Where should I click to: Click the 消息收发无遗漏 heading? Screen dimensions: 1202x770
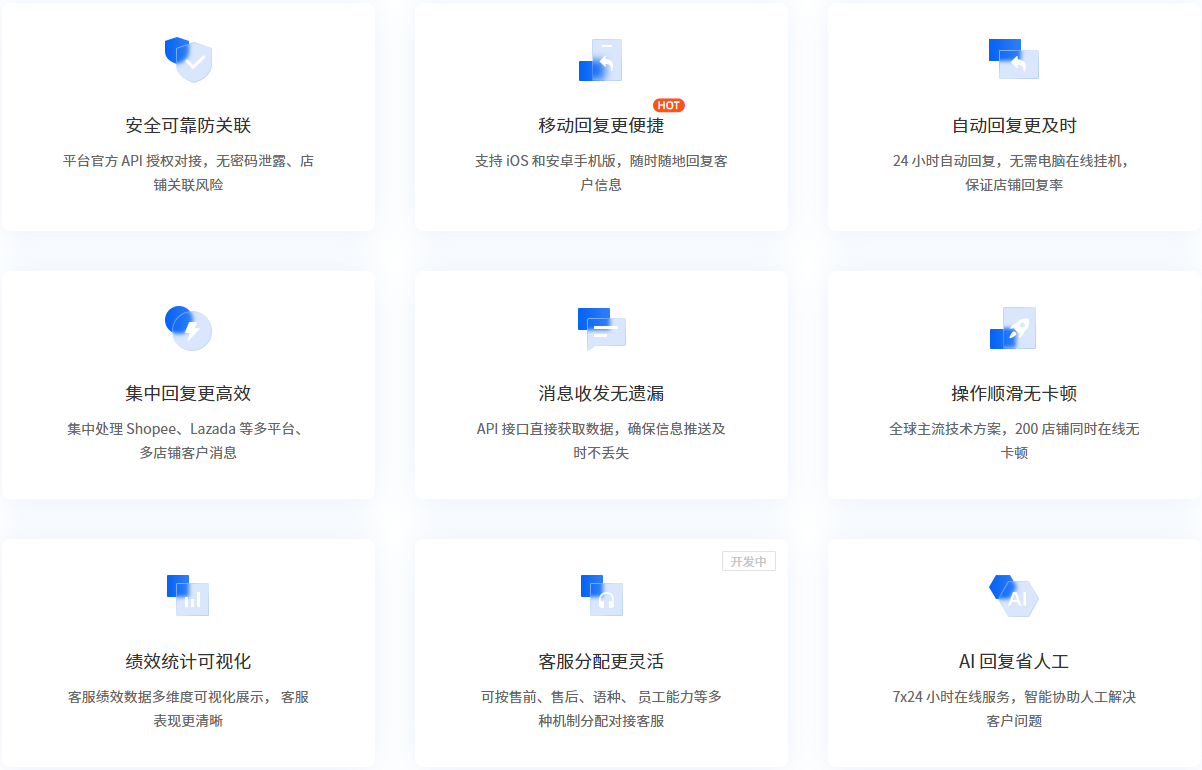[x=601, y=394]
